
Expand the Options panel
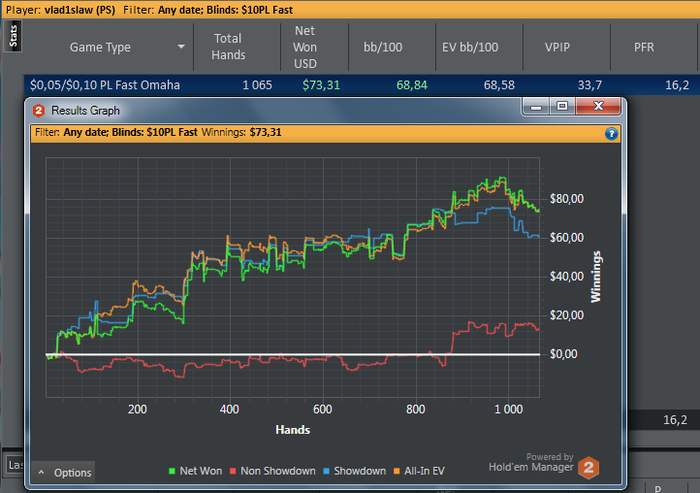[63, 472]
